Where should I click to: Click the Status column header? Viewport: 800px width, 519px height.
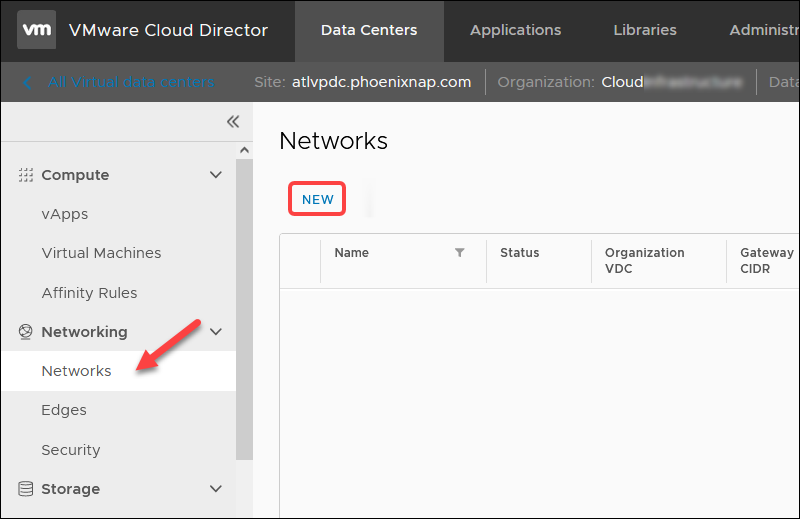point(519,253)
